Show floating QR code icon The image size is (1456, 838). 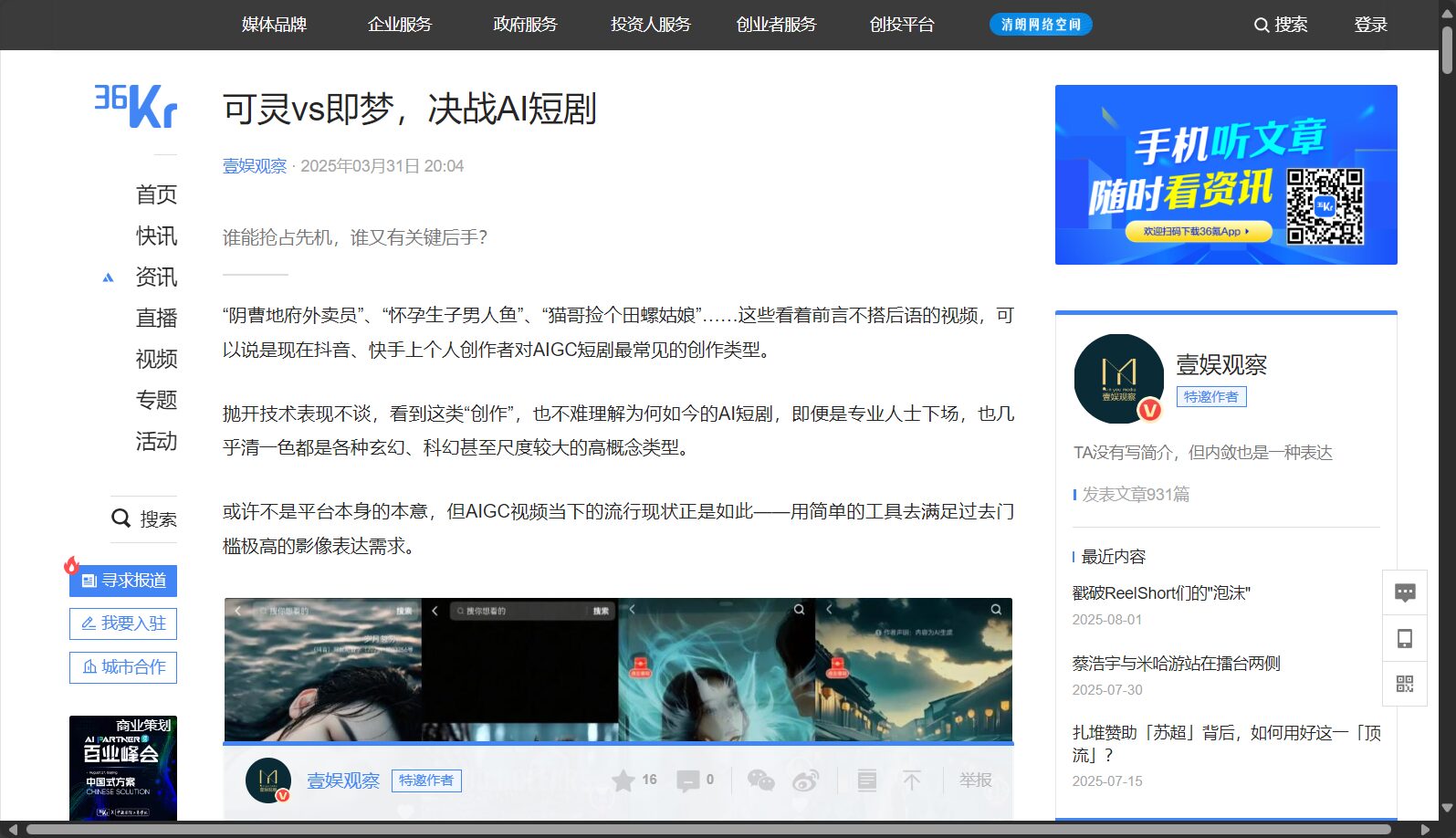click(1405, 684)
